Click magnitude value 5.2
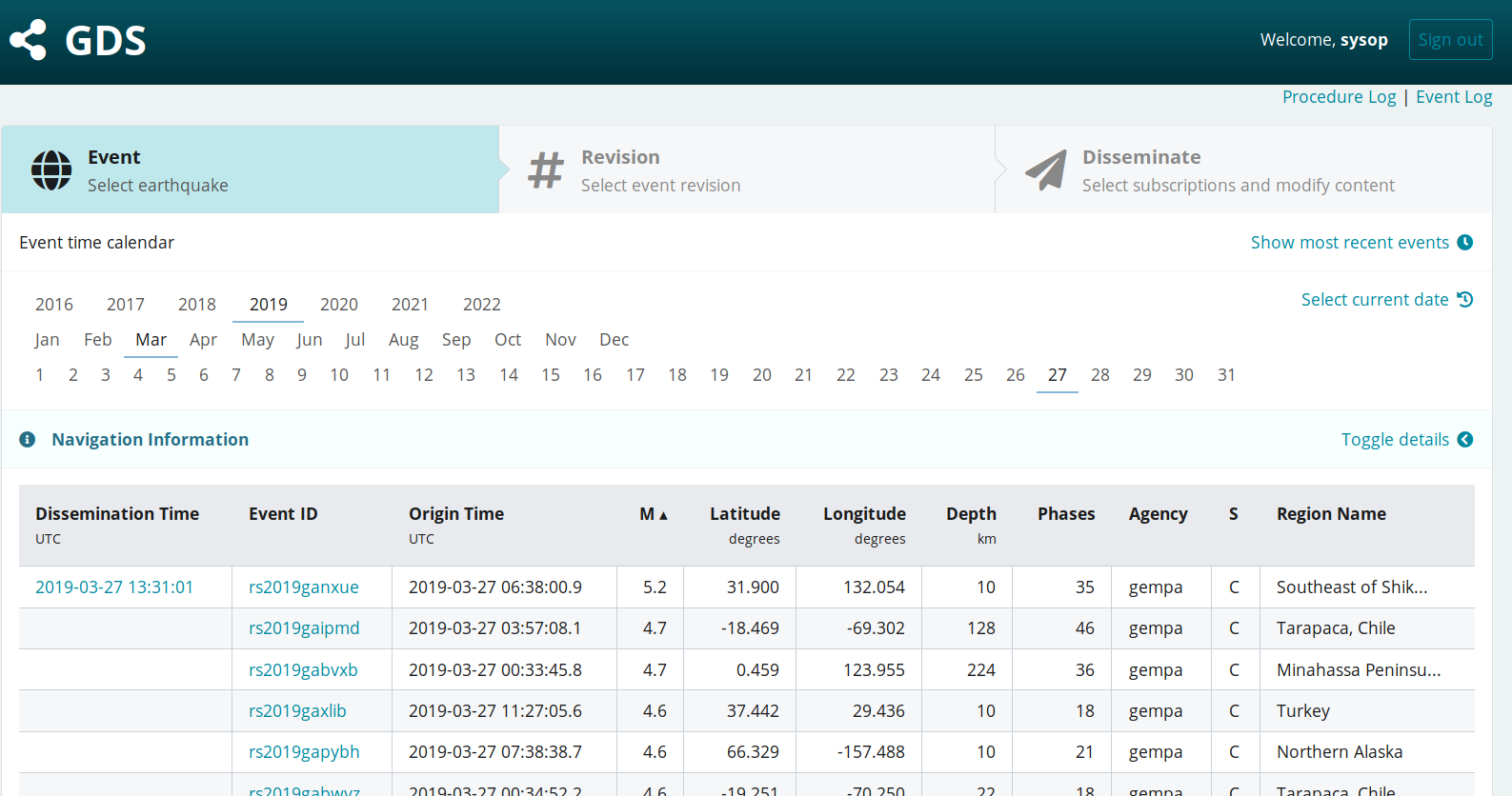This screenshot has height=796, width=1512. click(655, 587)
